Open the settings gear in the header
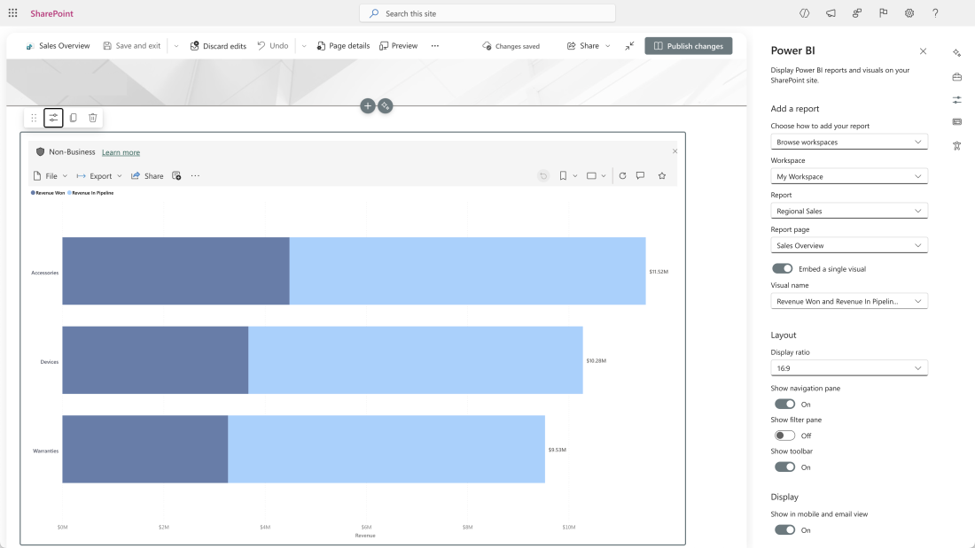This screenshot has height=548, width=975. pos(909,13)
